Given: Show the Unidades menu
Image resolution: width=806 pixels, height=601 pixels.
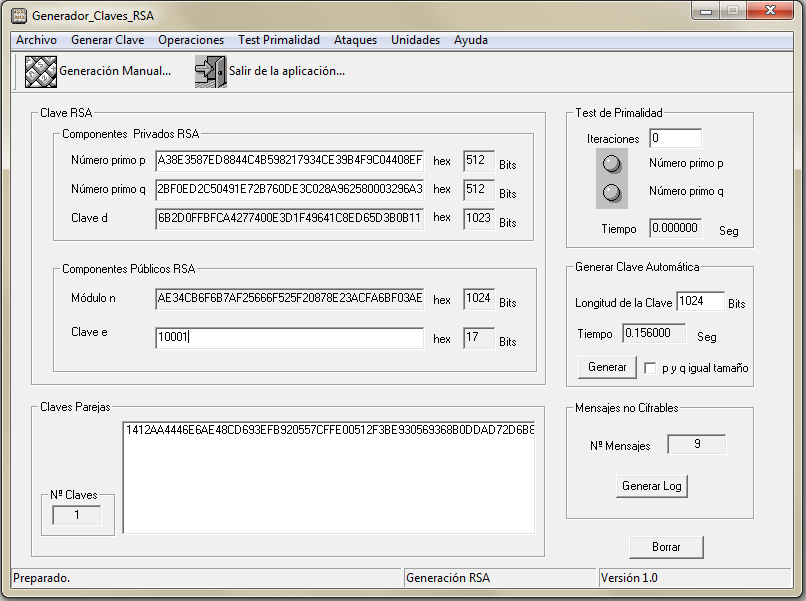Looking at the screenshot, I should click(415, 40).
